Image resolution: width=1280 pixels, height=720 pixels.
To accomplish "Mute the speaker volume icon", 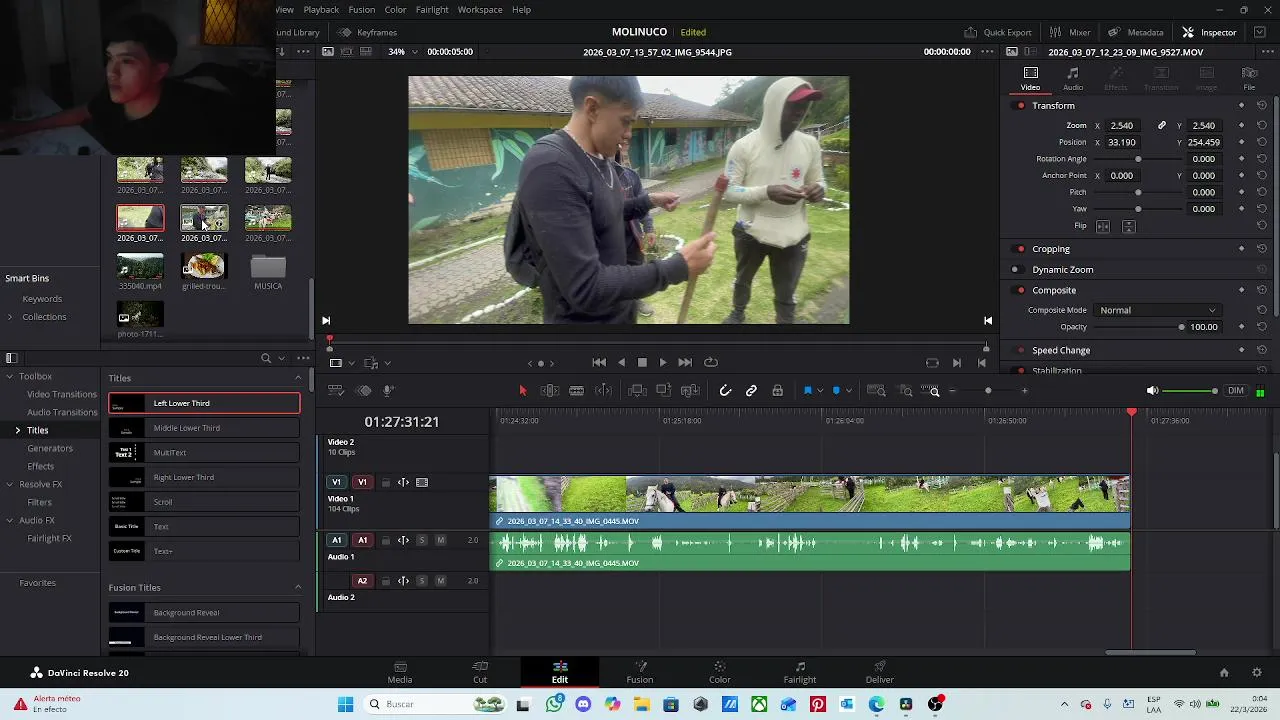I will point(1152,391).
